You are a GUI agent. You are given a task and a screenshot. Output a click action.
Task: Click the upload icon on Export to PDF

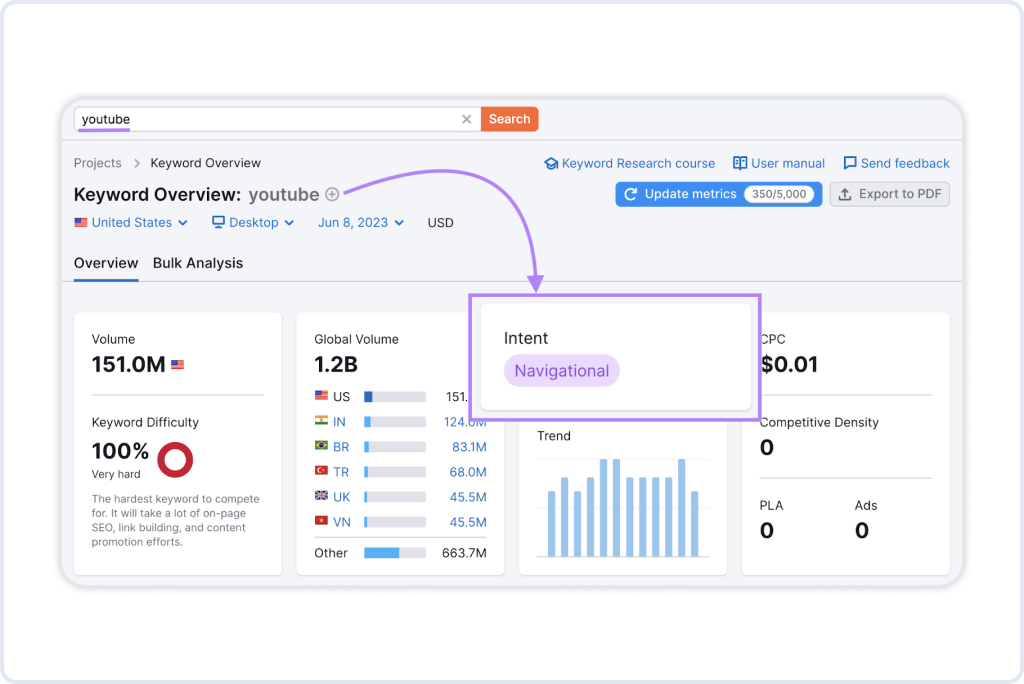844,194
